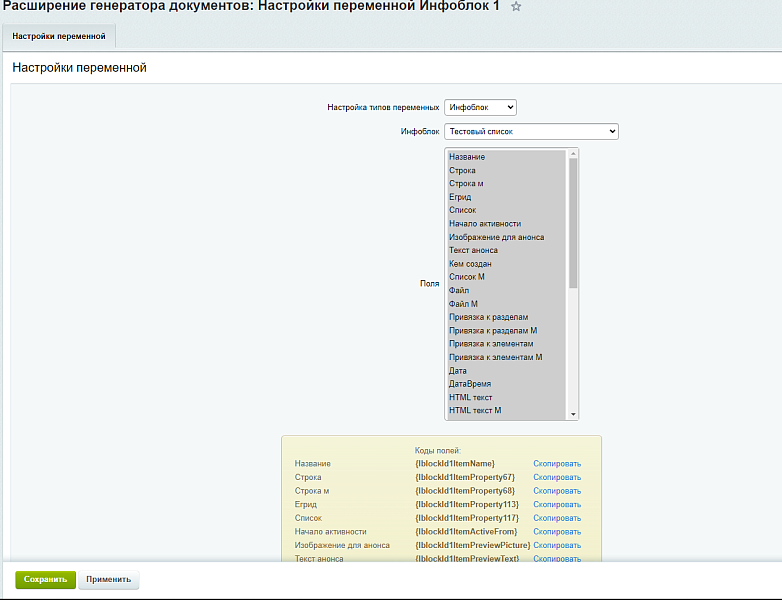Select Кем создан in the fields list
Image resolution: width=782 pixels, height=600 pixels.
(x=470, y=264)
